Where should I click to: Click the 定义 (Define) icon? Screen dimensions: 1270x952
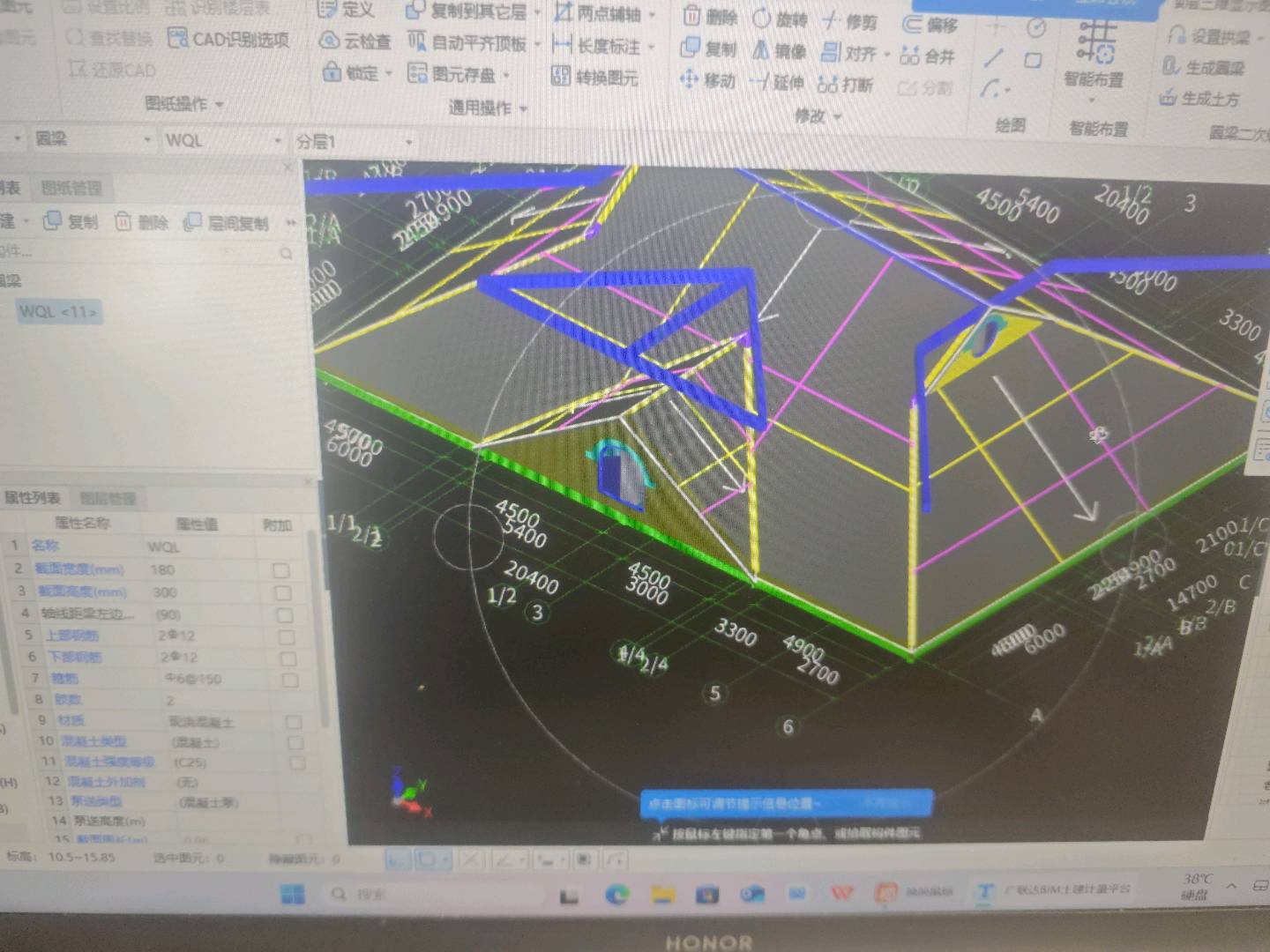[328, 11]
